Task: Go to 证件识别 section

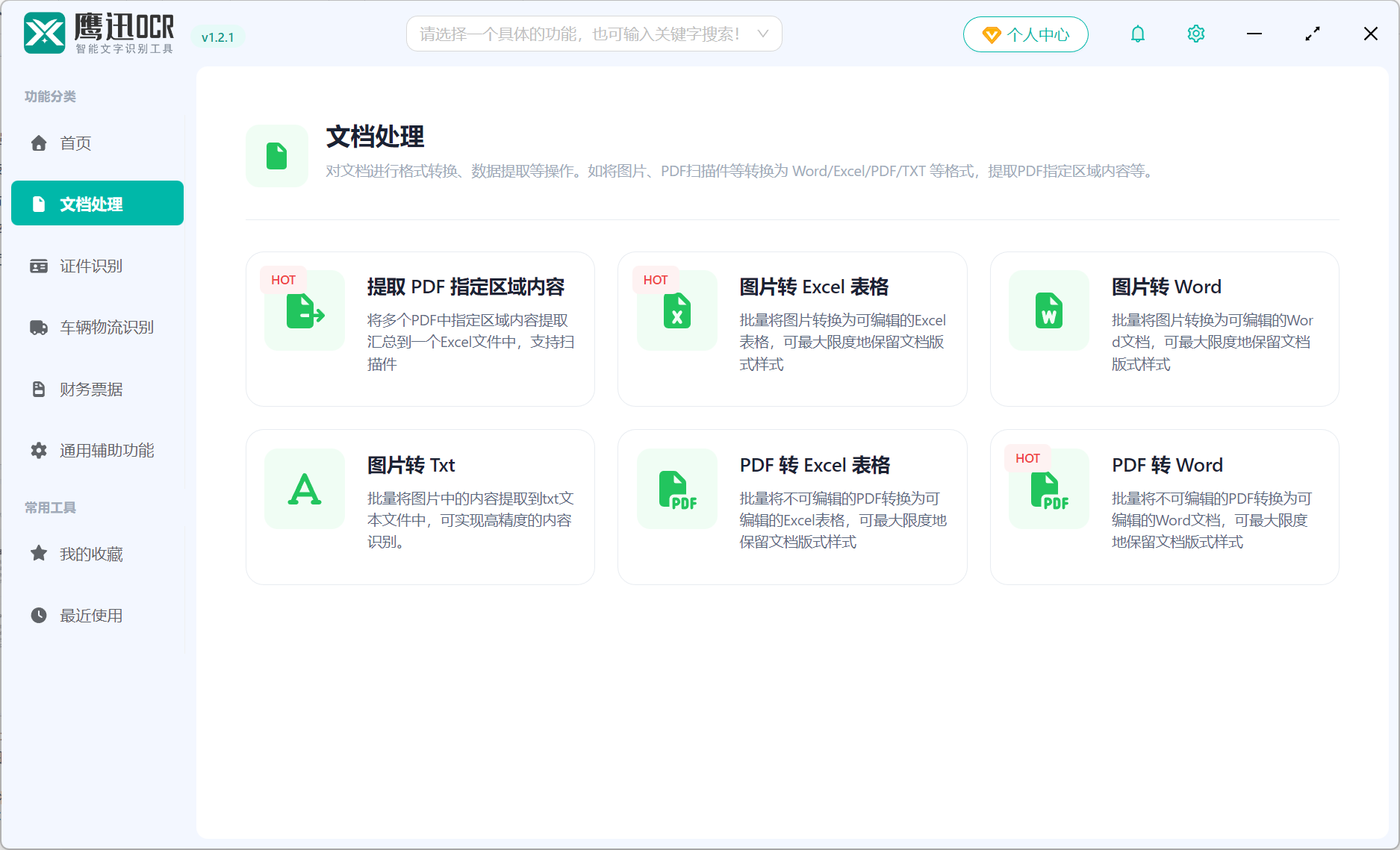Action: click(98, 266)
